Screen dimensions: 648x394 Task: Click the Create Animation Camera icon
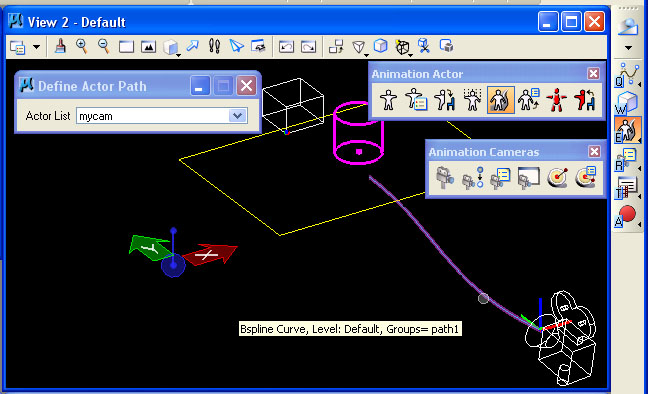444,178
